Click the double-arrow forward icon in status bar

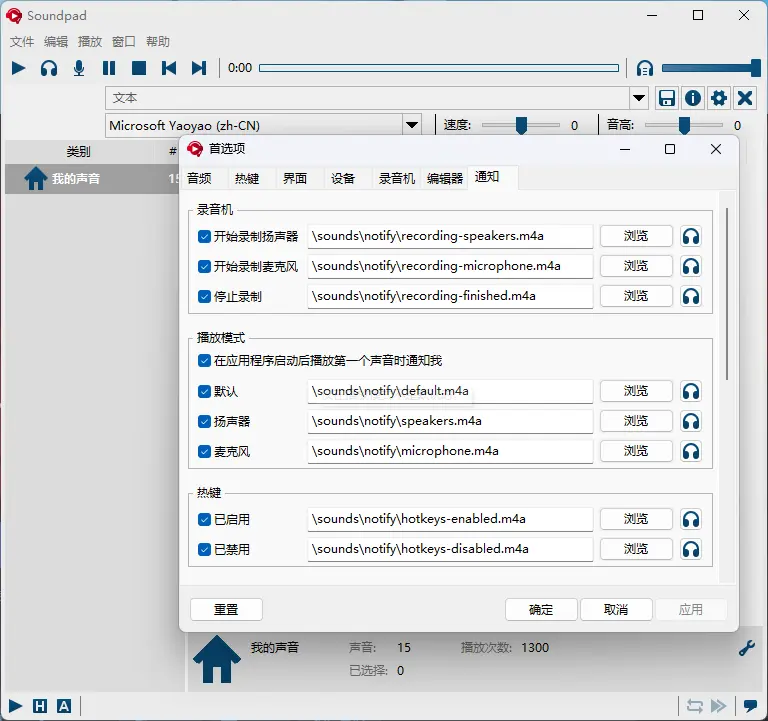[719, 706]
